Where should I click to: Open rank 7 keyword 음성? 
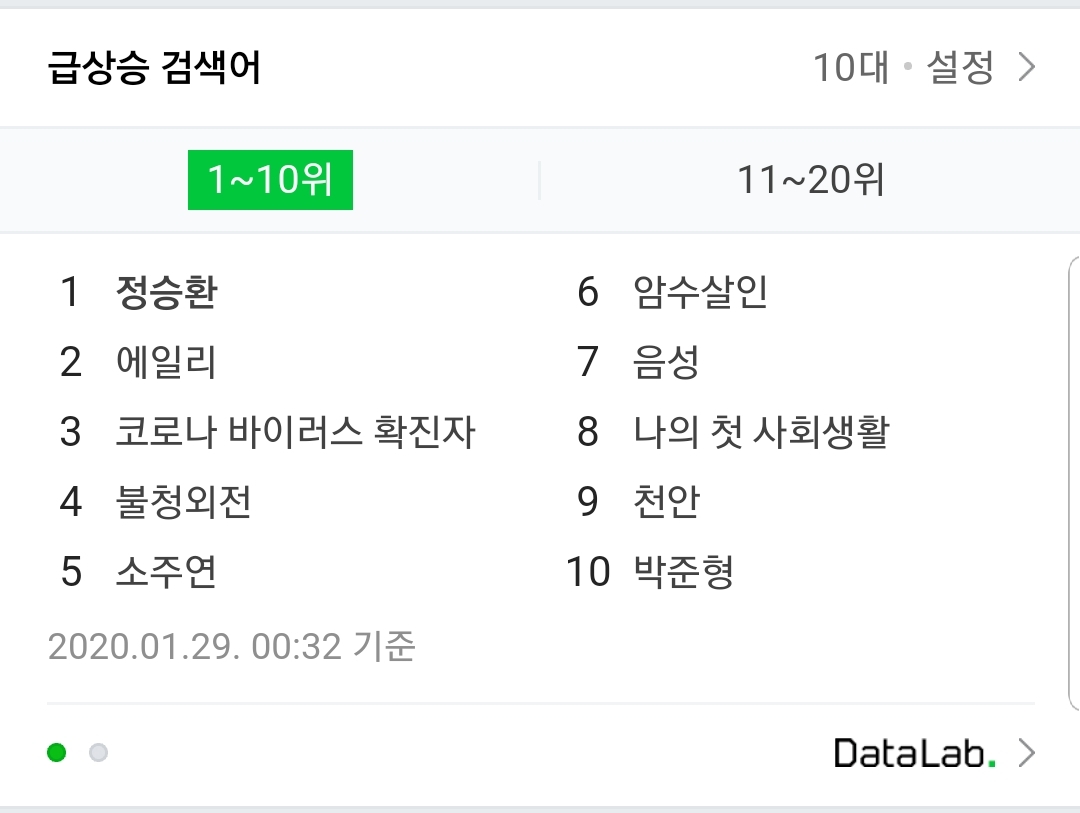click(x=667, y=362)
